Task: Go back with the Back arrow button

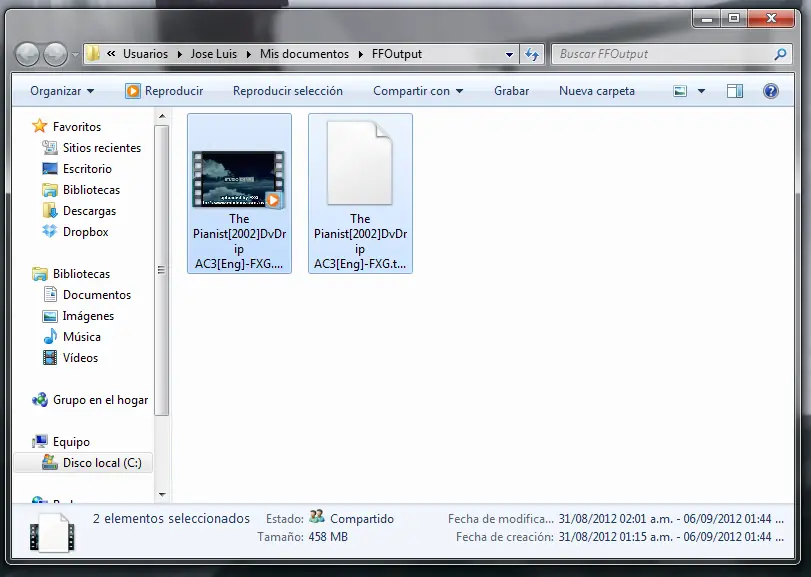Action: pyautogui.click(x=27, y=54)
